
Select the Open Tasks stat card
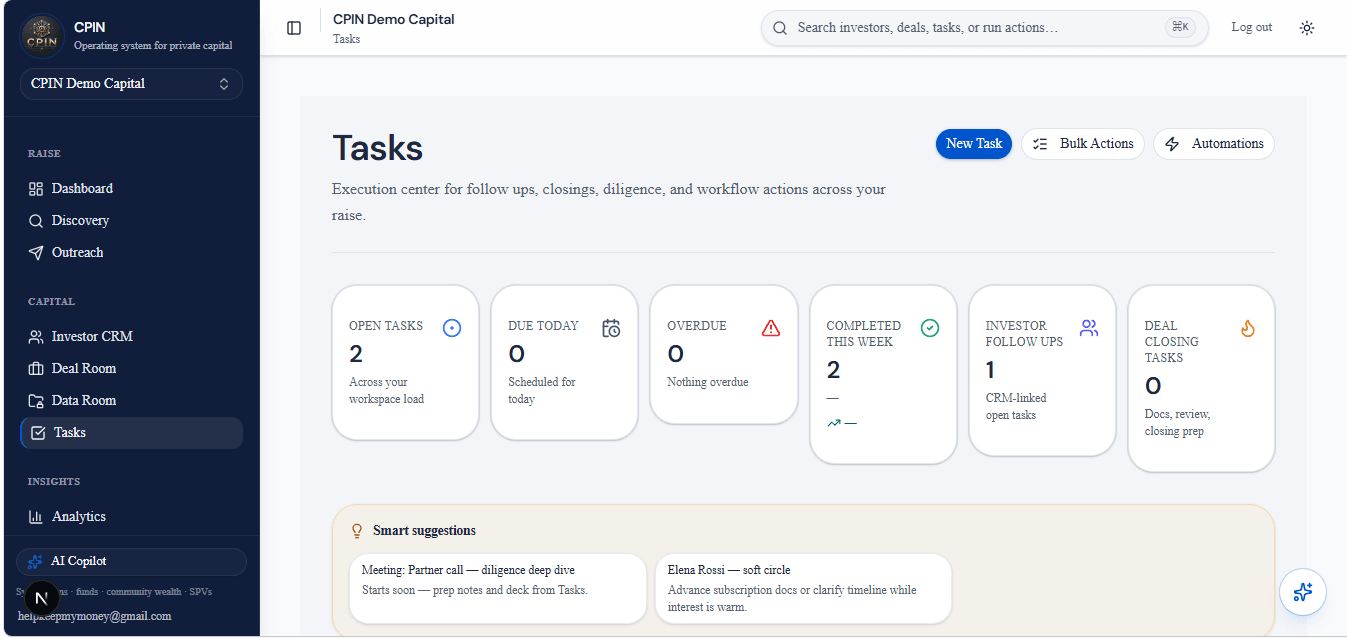click(405, 362)
